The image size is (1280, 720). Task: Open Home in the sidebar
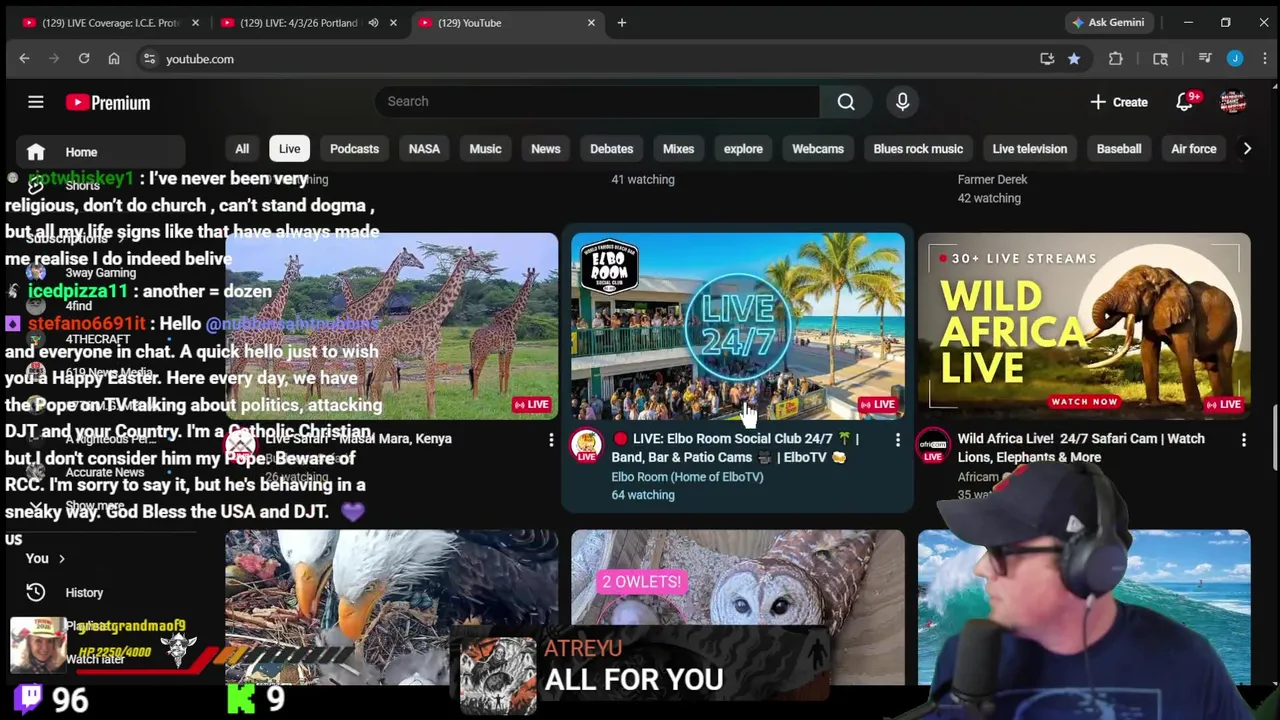(100, 152)
